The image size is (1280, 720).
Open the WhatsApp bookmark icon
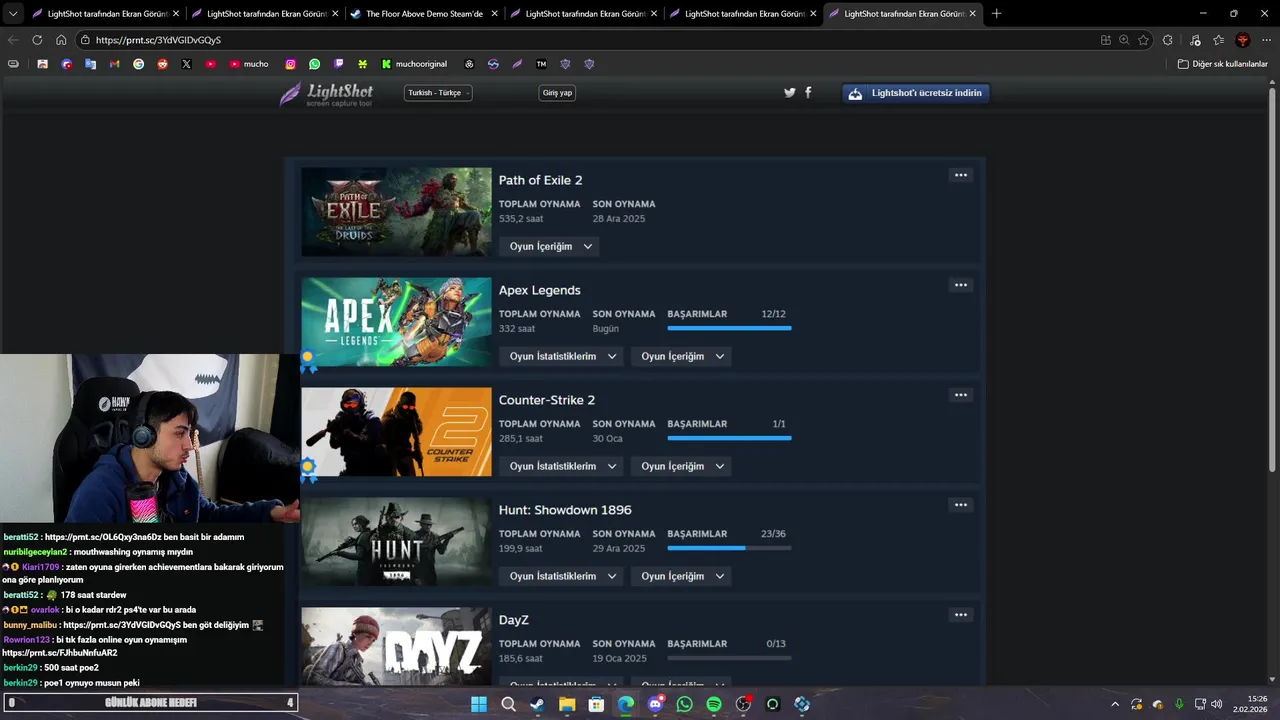(315, 64)
